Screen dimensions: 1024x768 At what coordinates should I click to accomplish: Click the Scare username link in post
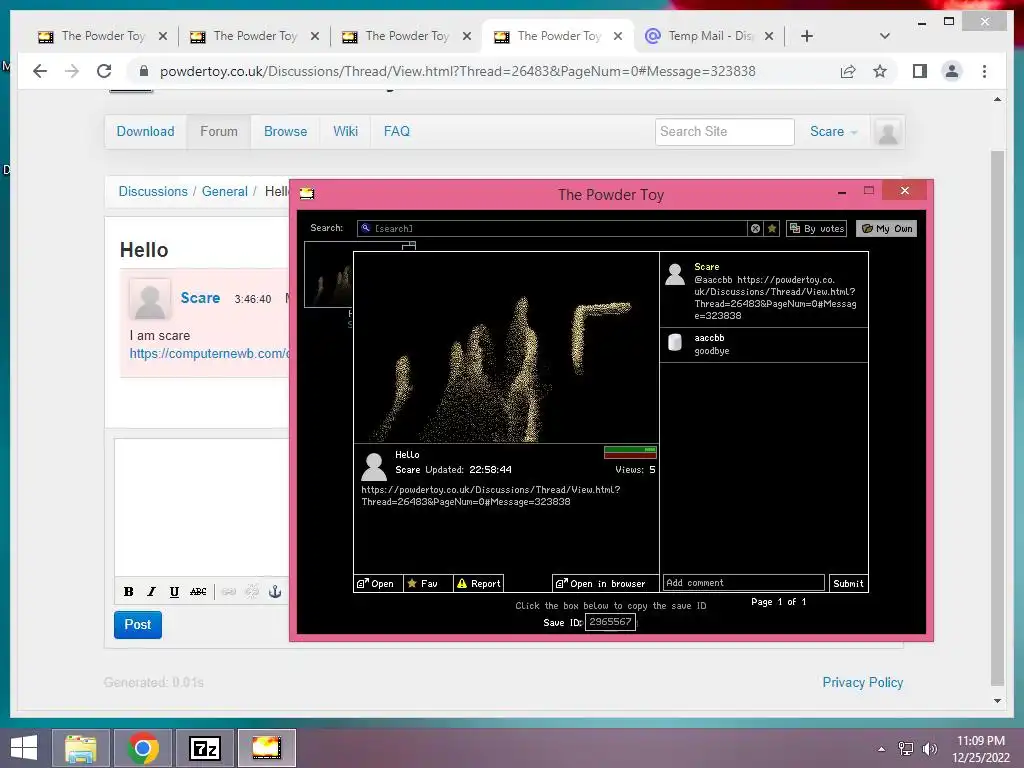click(x=200, y=298)
